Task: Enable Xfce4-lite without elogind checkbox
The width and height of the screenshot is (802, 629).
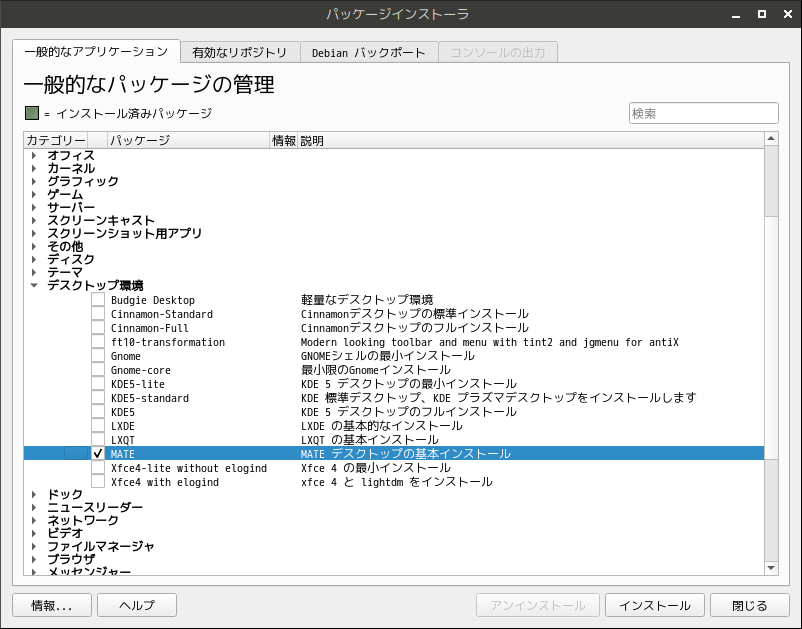Action: click(x=98, y=468)
